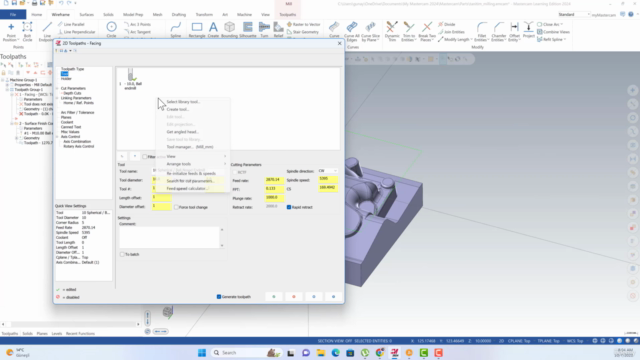Screen dimensions: 640x360
Task: Click Stair Geometry
Action: (x=303, y=32)
